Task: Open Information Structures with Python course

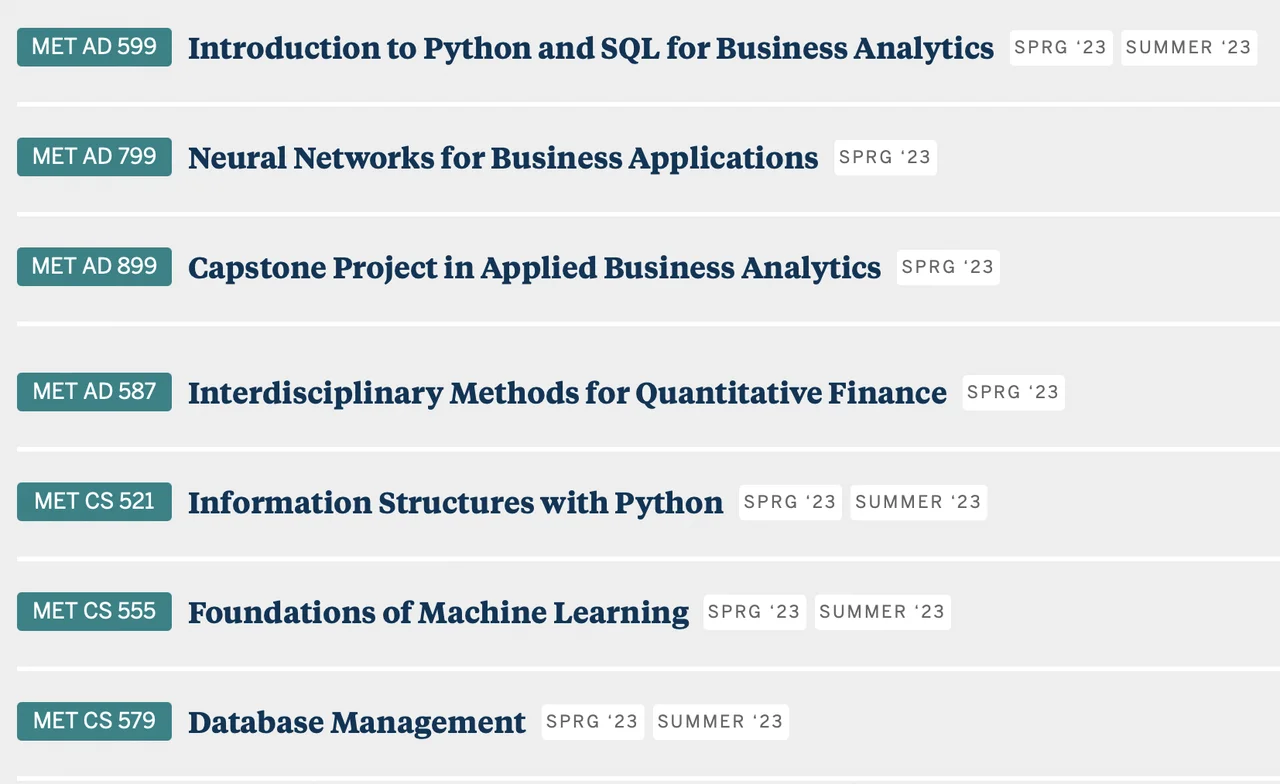Action: tap(455, 503)
